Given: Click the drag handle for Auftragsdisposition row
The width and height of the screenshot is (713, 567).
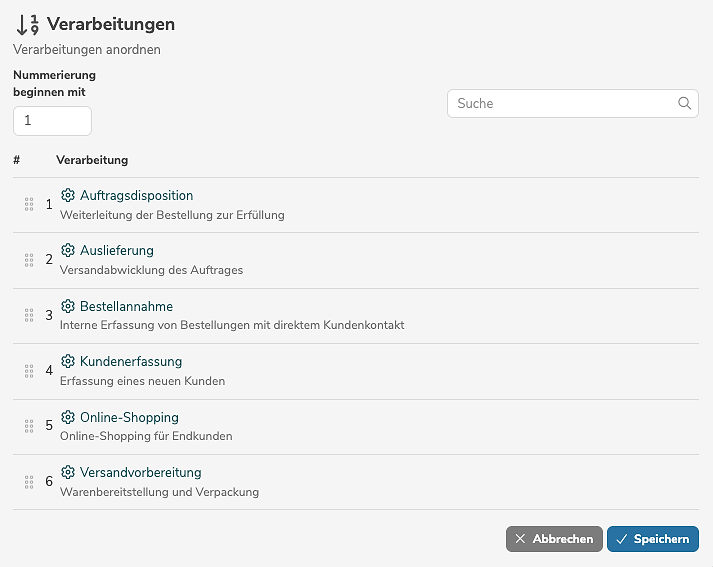Looking at the screenshot, I should click(x=29, y=204).
